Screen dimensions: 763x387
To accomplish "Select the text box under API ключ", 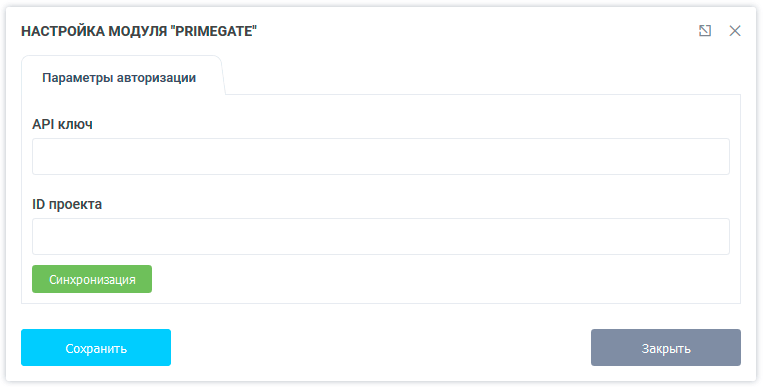I will coord(381,156).
